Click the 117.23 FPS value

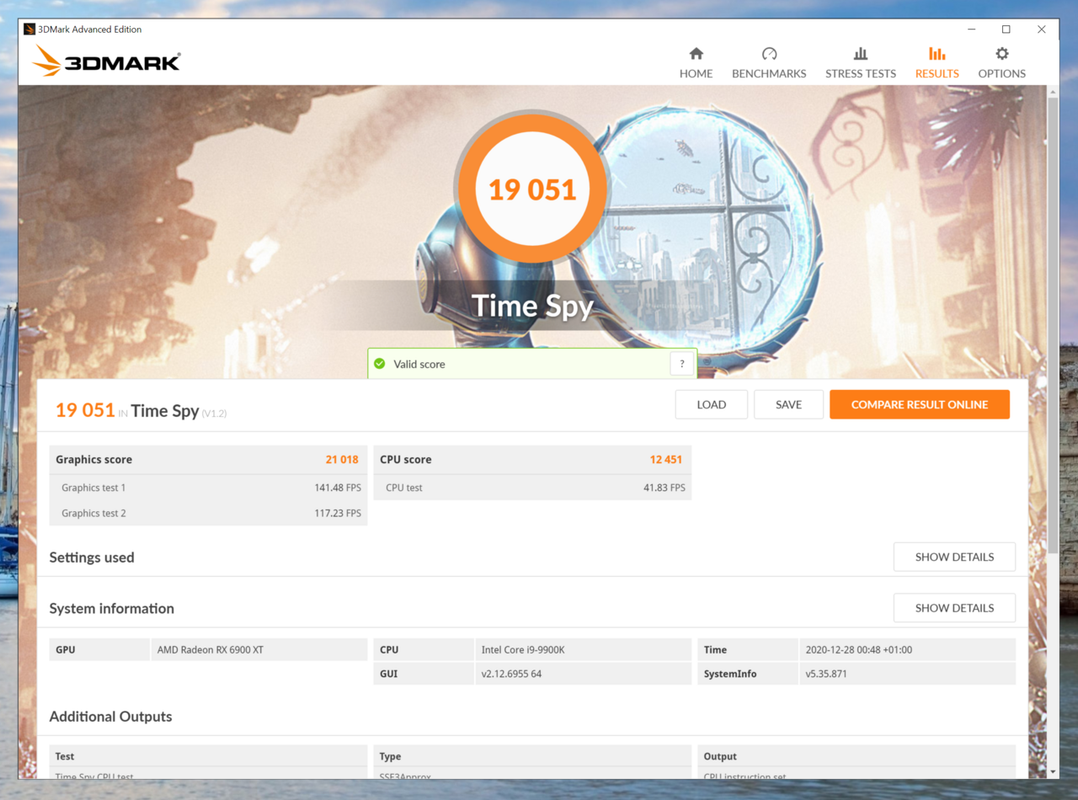338,513
